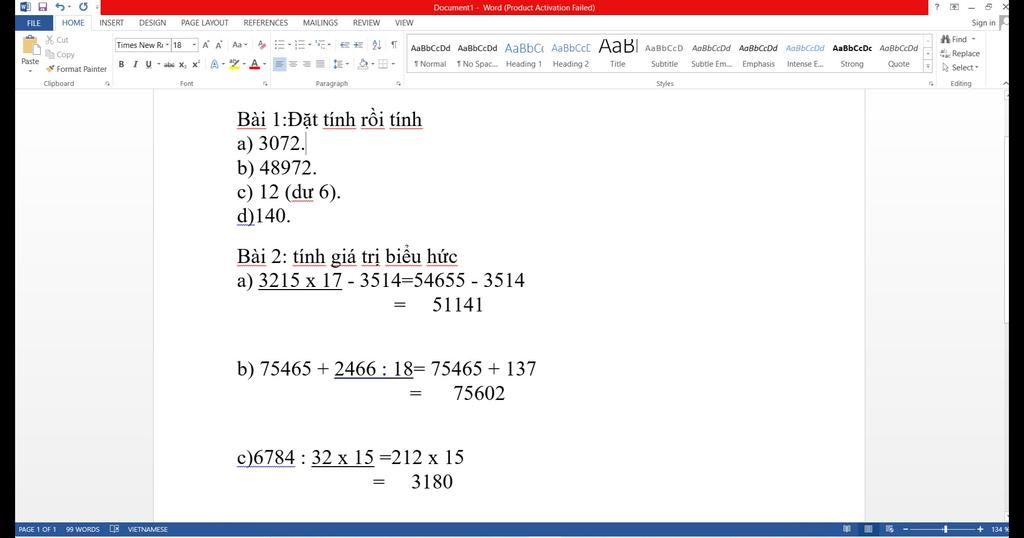1024x538 pixels.
Task: Align text left
Action: tap(280, 64)
